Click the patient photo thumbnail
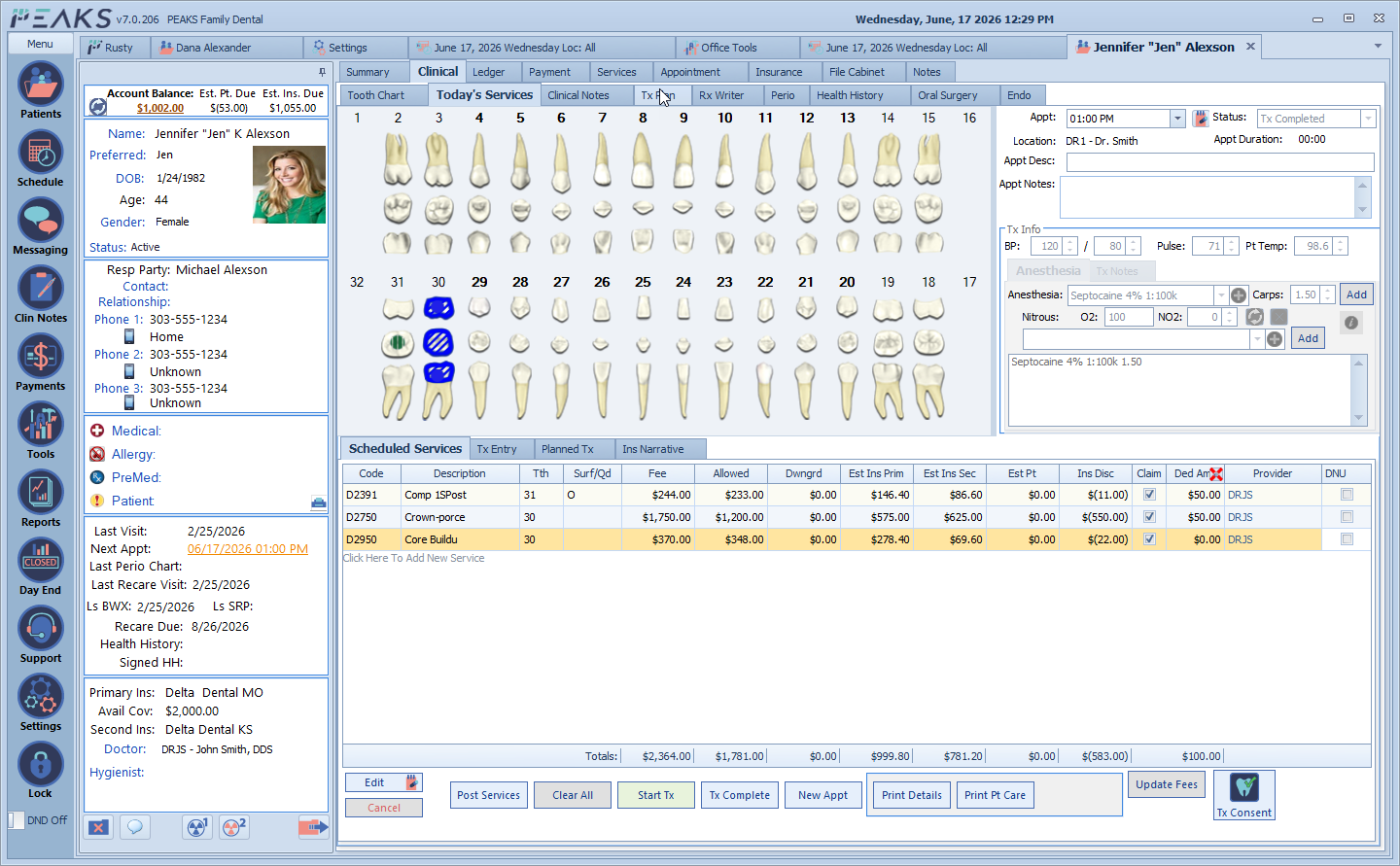The image size is (1400, 866). click(x=289, y=185)
